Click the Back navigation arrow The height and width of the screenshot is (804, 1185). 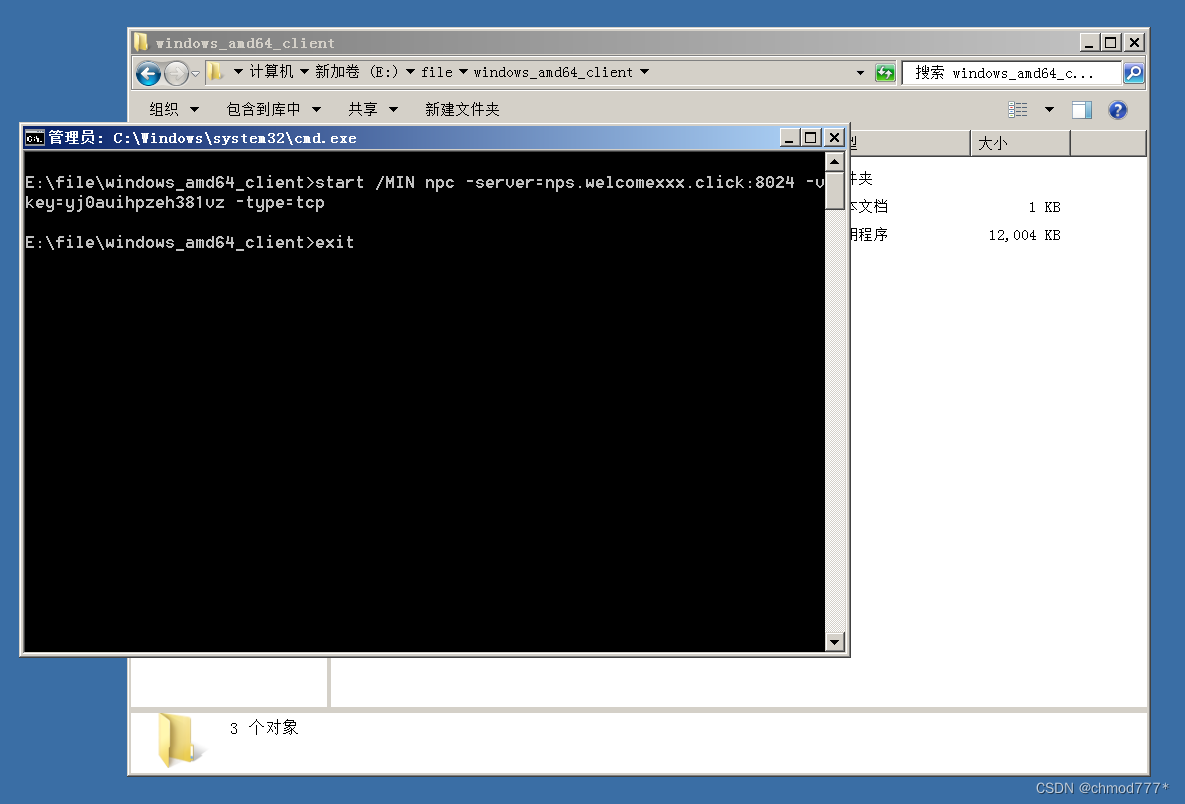[148, 72]
